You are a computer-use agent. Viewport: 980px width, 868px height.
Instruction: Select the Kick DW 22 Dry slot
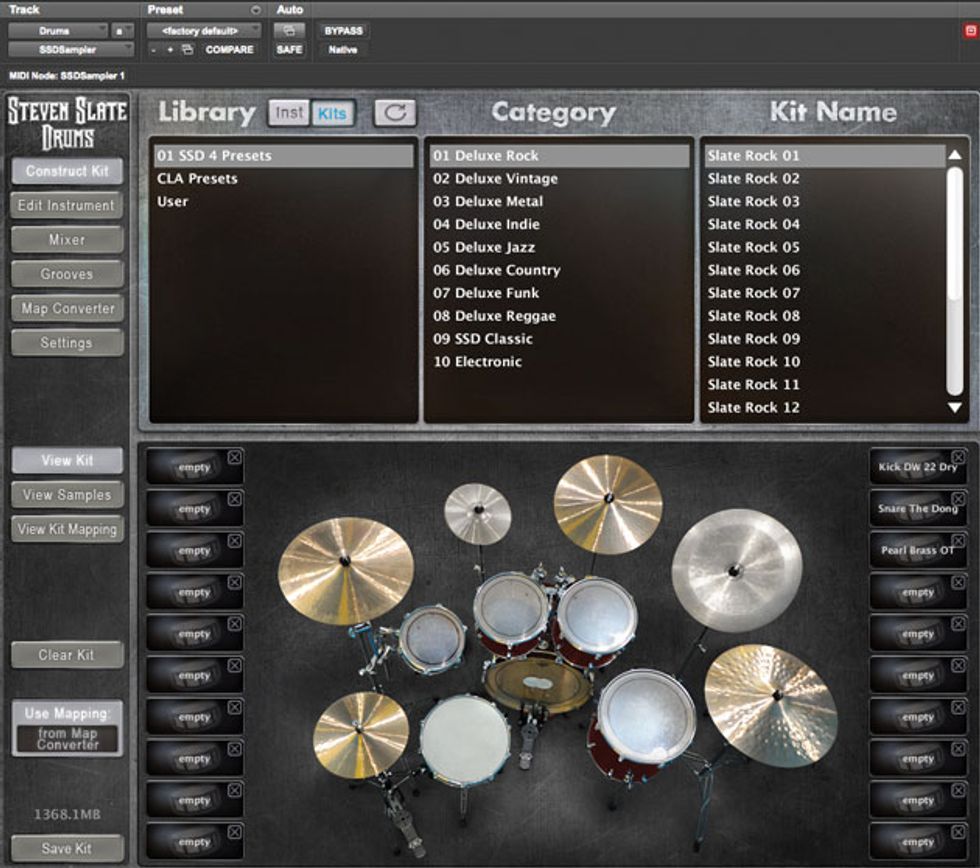tap(918, 467)
